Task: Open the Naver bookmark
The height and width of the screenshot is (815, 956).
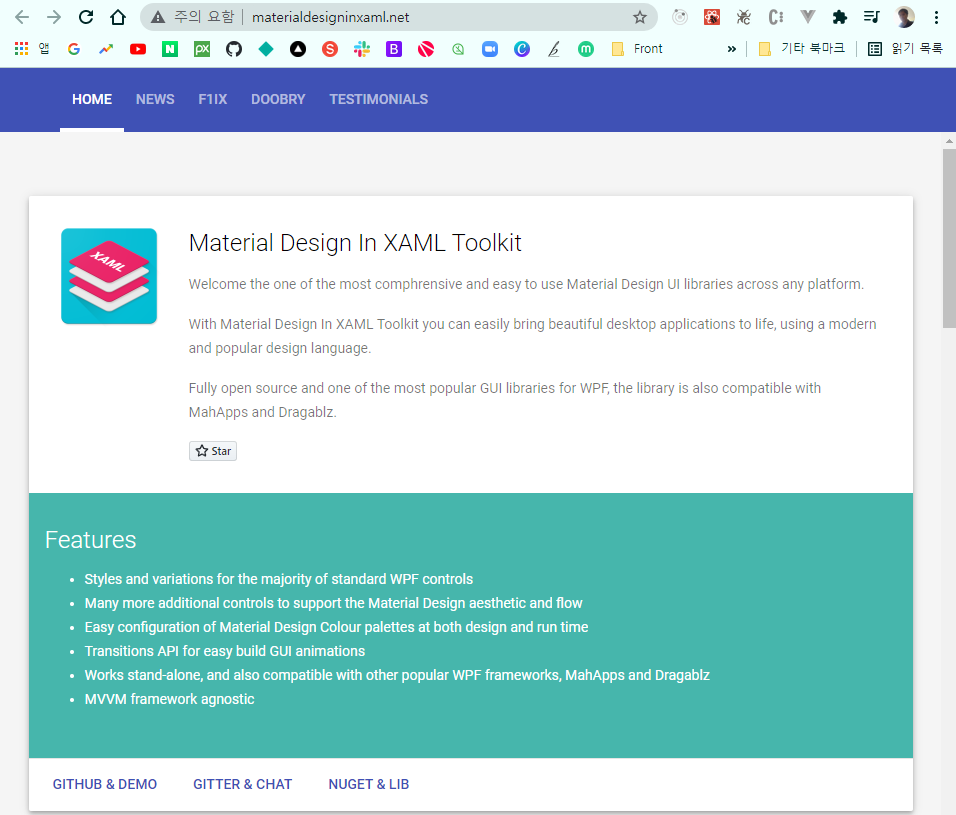Action: [170, 49]
